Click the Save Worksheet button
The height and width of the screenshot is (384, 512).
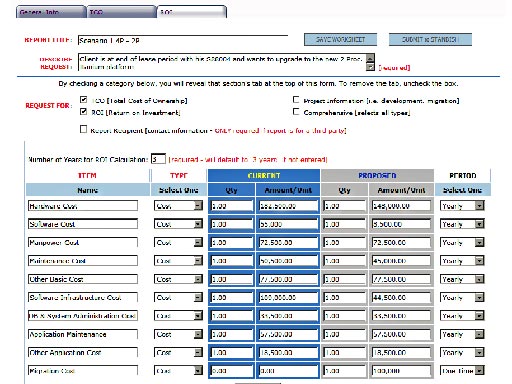[x=340, y=39]
